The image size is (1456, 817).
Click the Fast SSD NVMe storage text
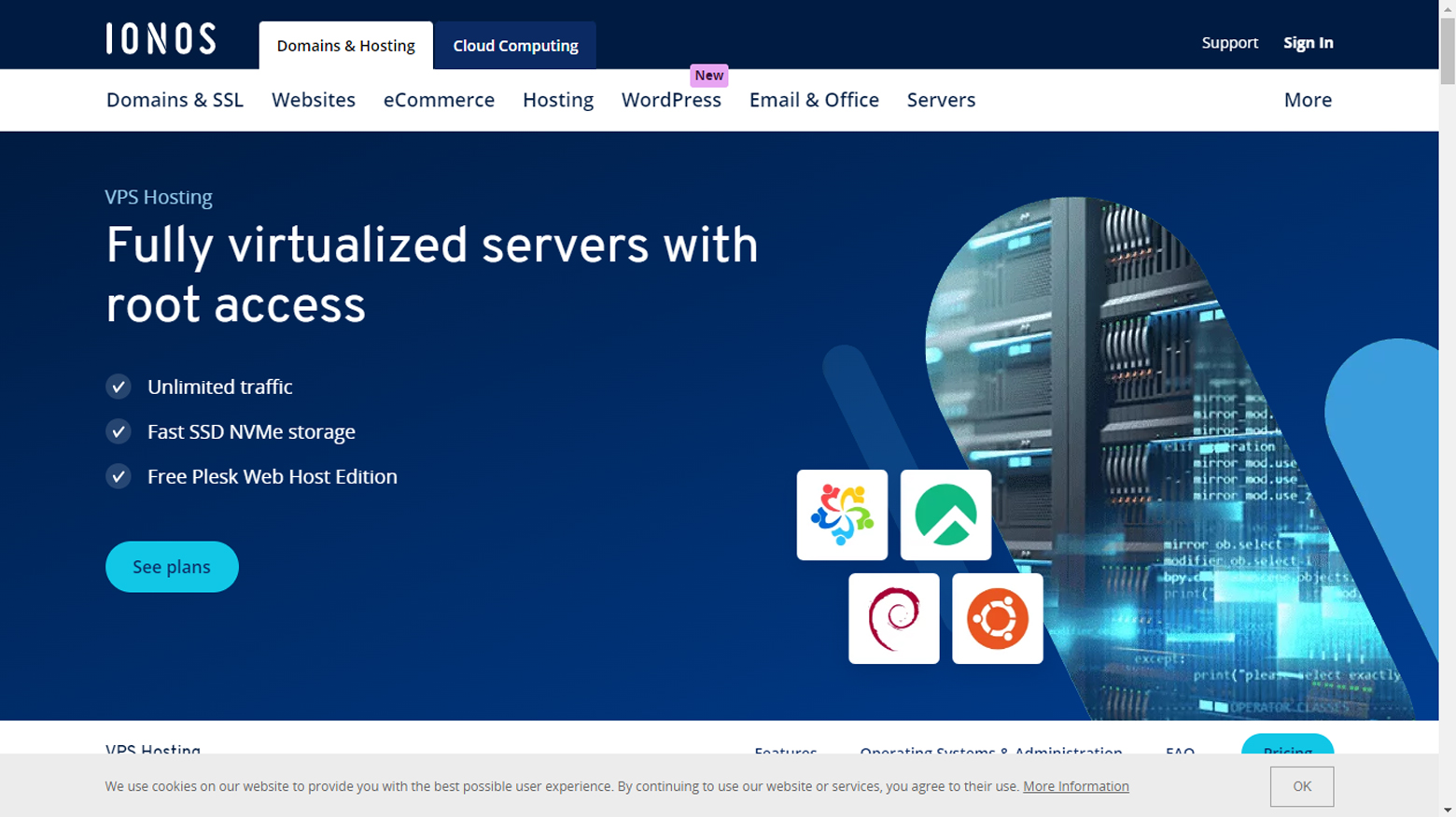tap(251, 431)
